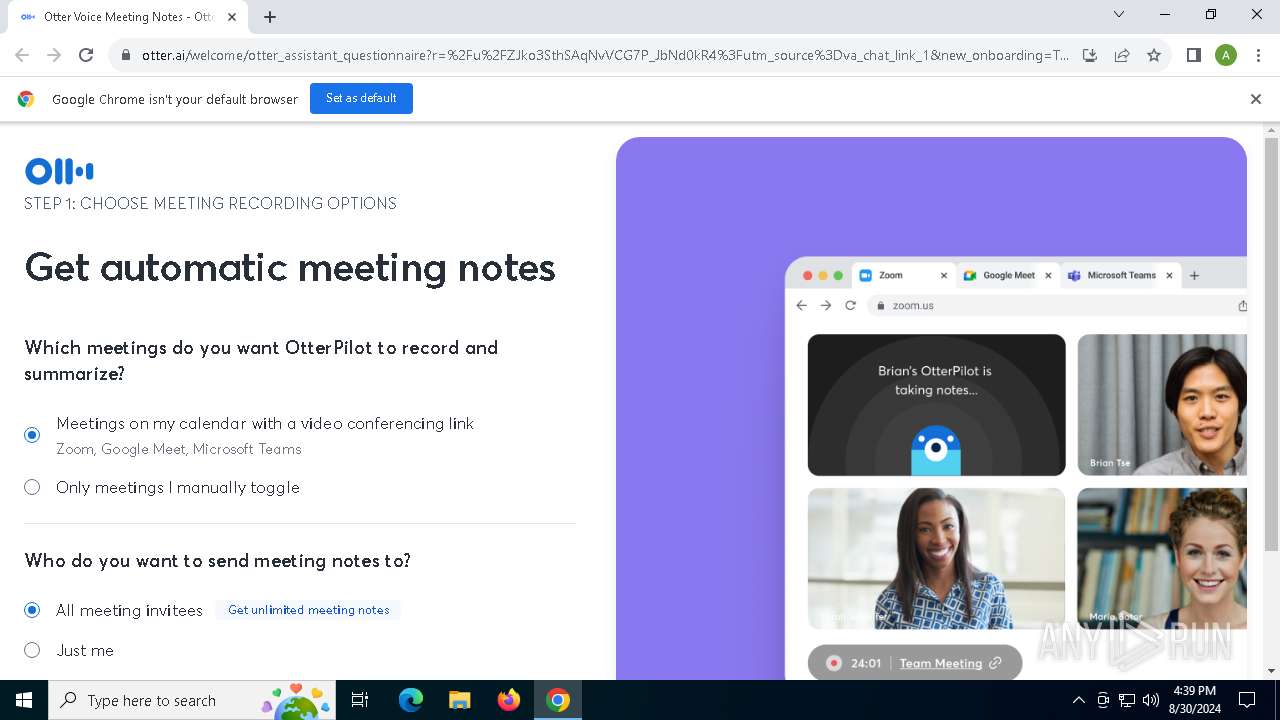Open a new tab with the plus button
Screen dimensions: 1280x720
click(x=270, y=17)
